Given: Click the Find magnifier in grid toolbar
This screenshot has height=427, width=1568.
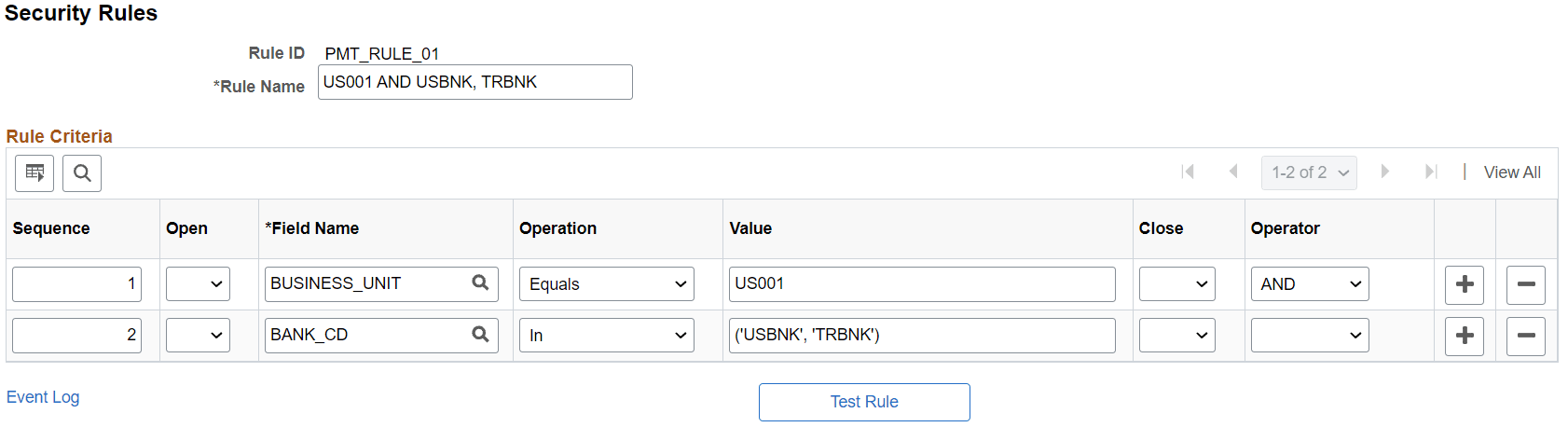Looking at the screenshot, I should coord(82,173).
